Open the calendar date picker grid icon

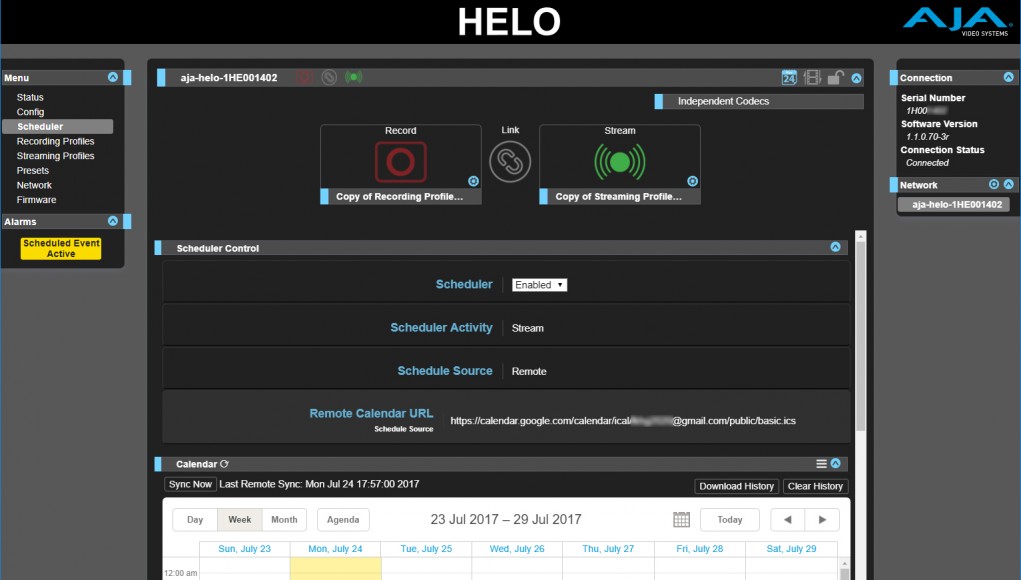pos(681,519)
